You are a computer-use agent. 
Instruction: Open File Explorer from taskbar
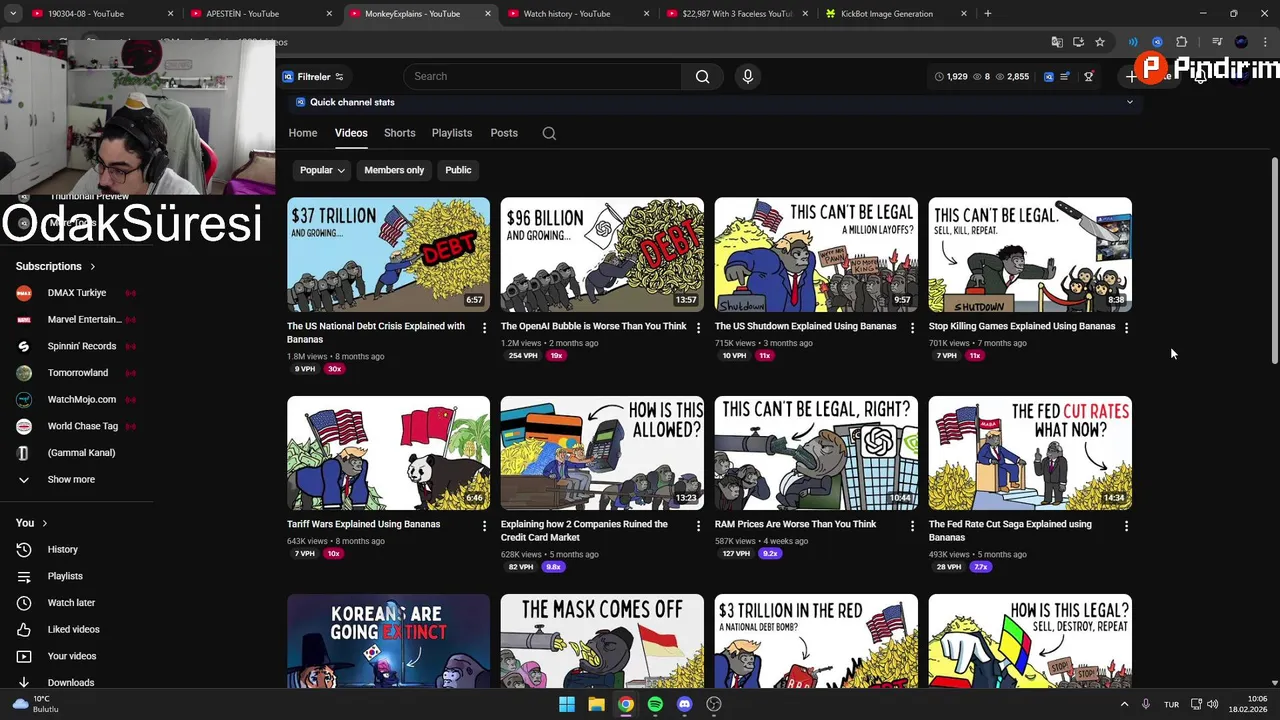[x=596, y=704]
